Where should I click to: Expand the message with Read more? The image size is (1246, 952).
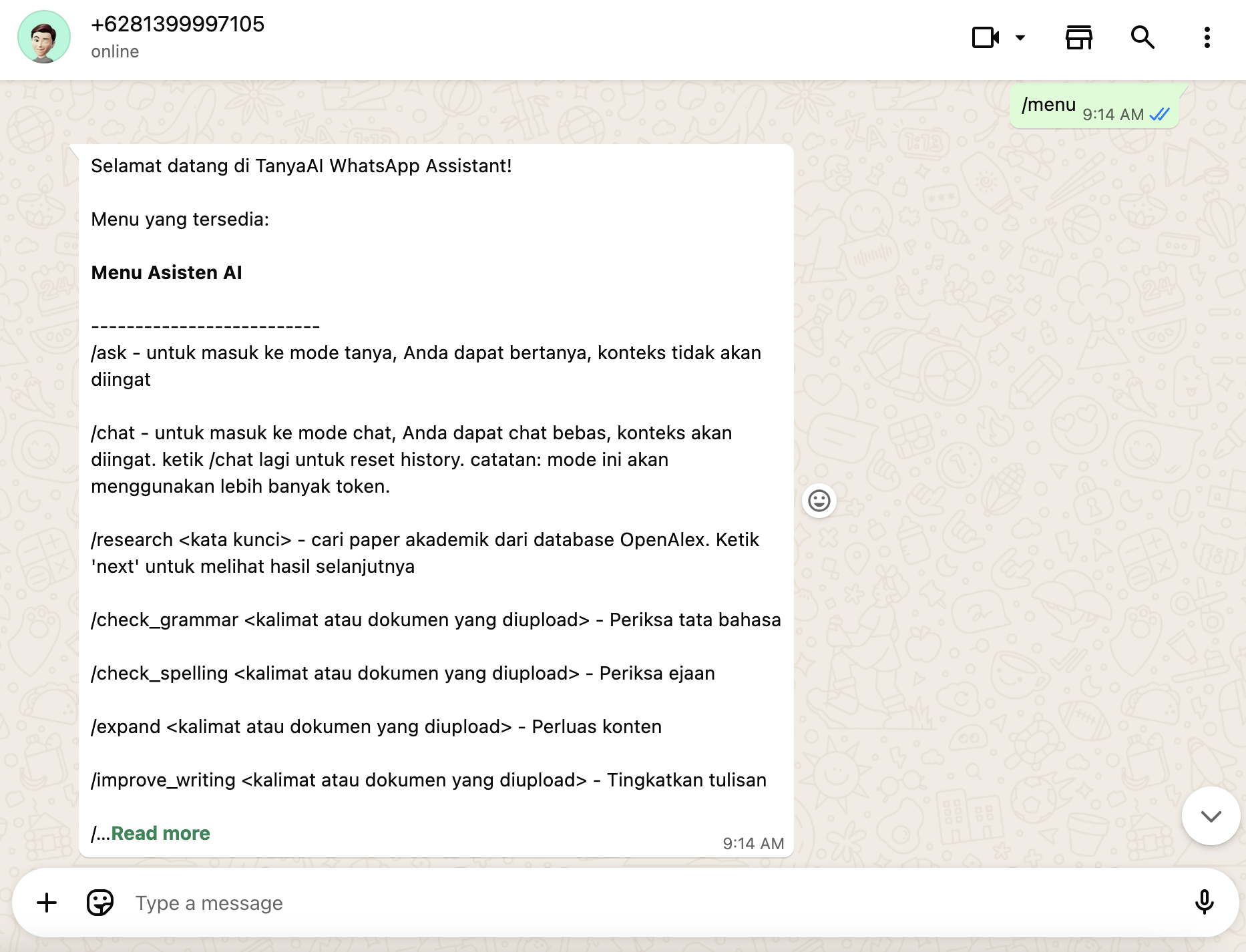click(x=160, y=833)
